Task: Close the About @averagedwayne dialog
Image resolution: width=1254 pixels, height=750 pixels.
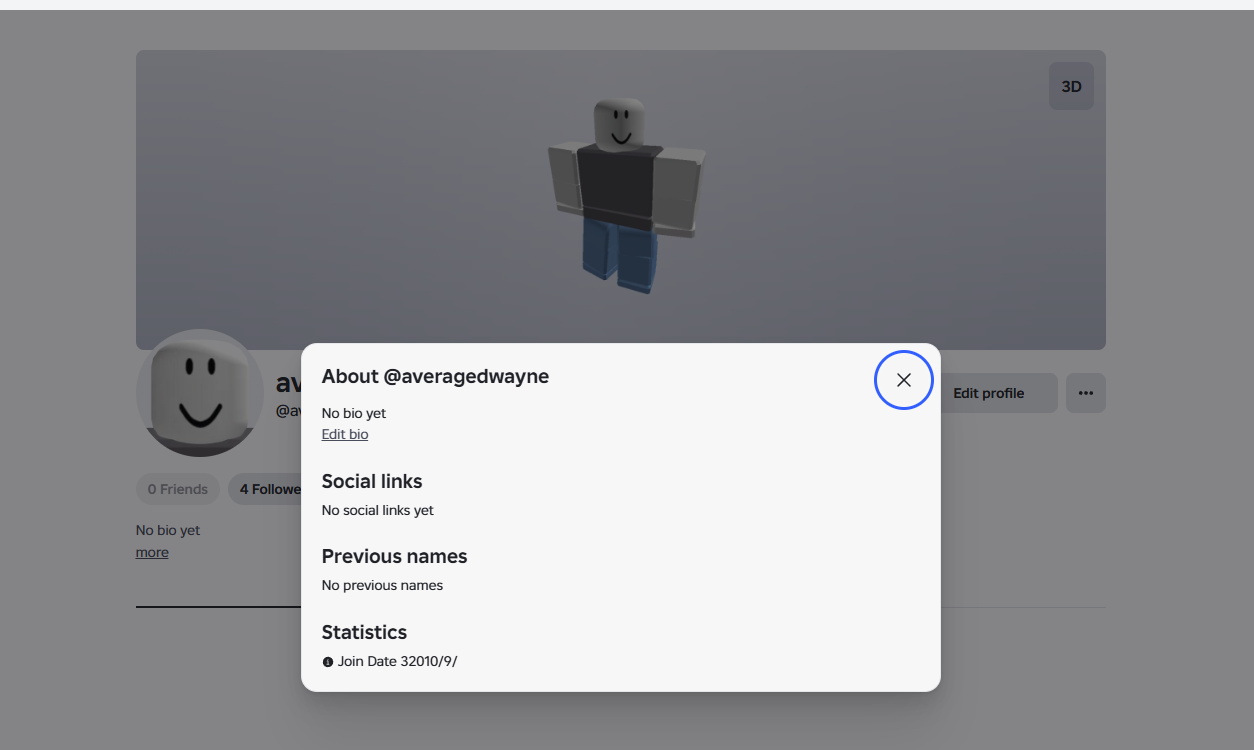Action: [904, 380]
